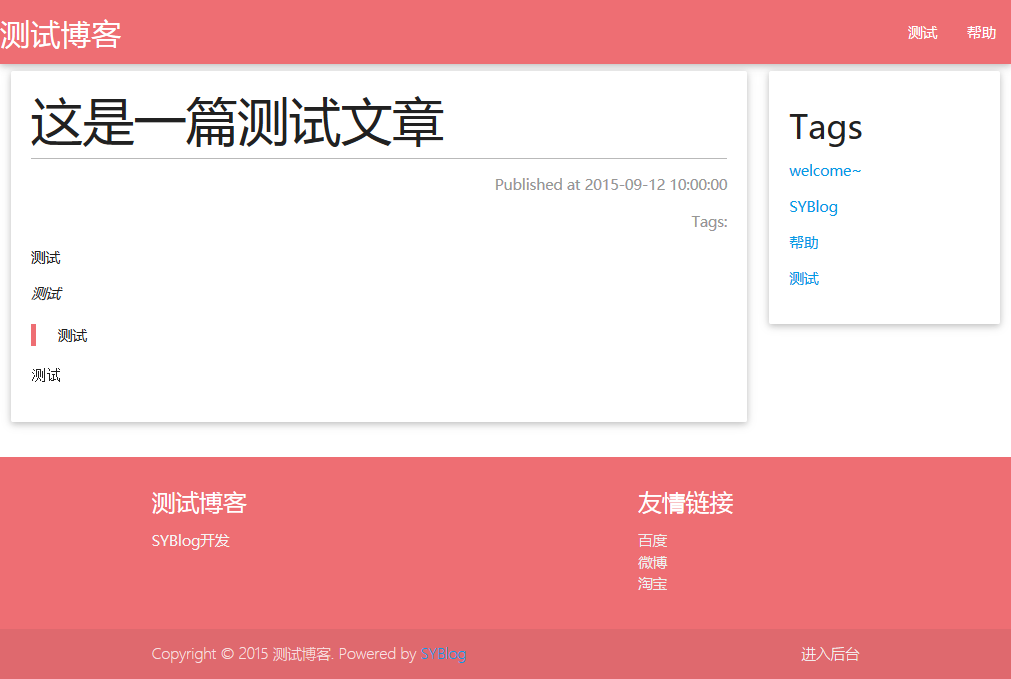Click the 测试博客 site title in header
The width and height of the screenshot is (1011, 679).
[61, 34]
